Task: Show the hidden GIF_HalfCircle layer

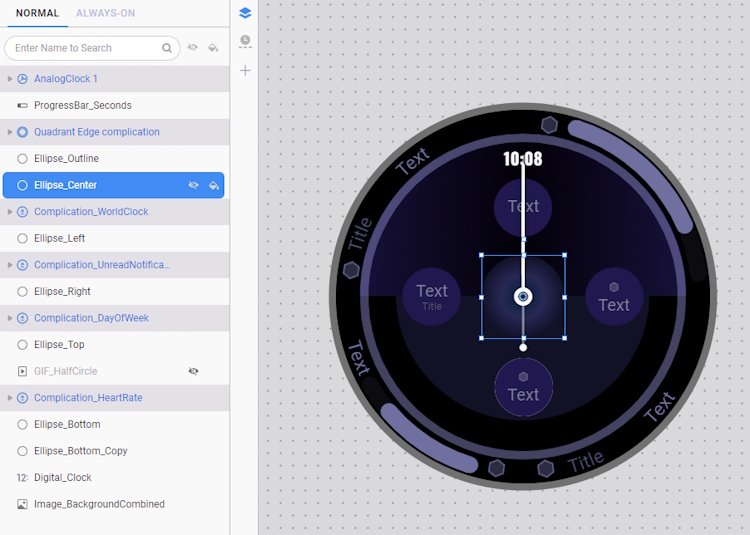Action: pos(194,371)
